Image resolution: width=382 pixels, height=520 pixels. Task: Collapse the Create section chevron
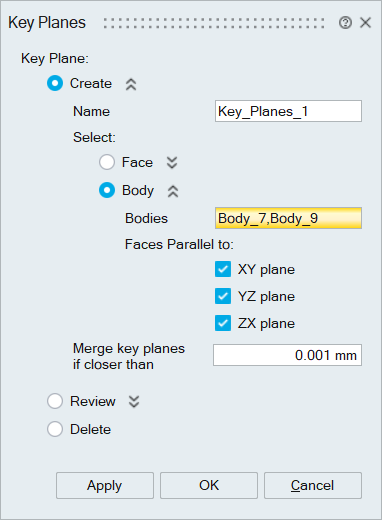click(x=131, y=84)
